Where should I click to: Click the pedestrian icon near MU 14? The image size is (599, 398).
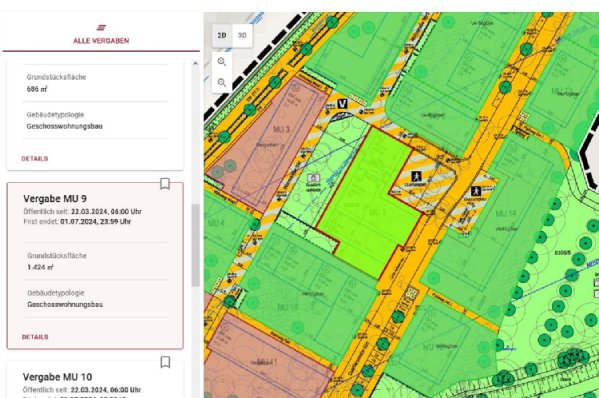[x=476, y=191]
